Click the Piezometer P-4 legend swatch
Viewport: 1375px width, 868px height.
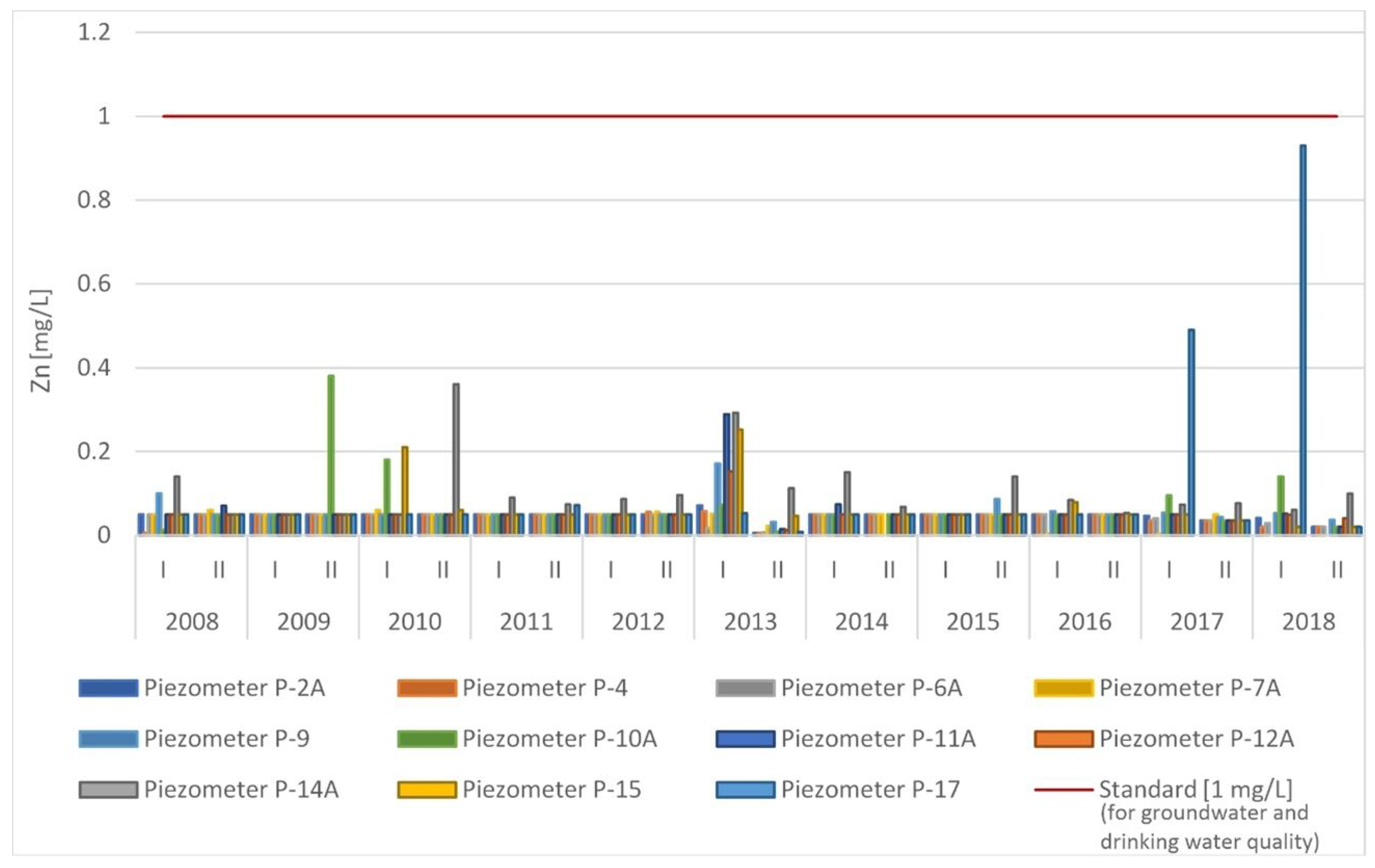point(427,688)
